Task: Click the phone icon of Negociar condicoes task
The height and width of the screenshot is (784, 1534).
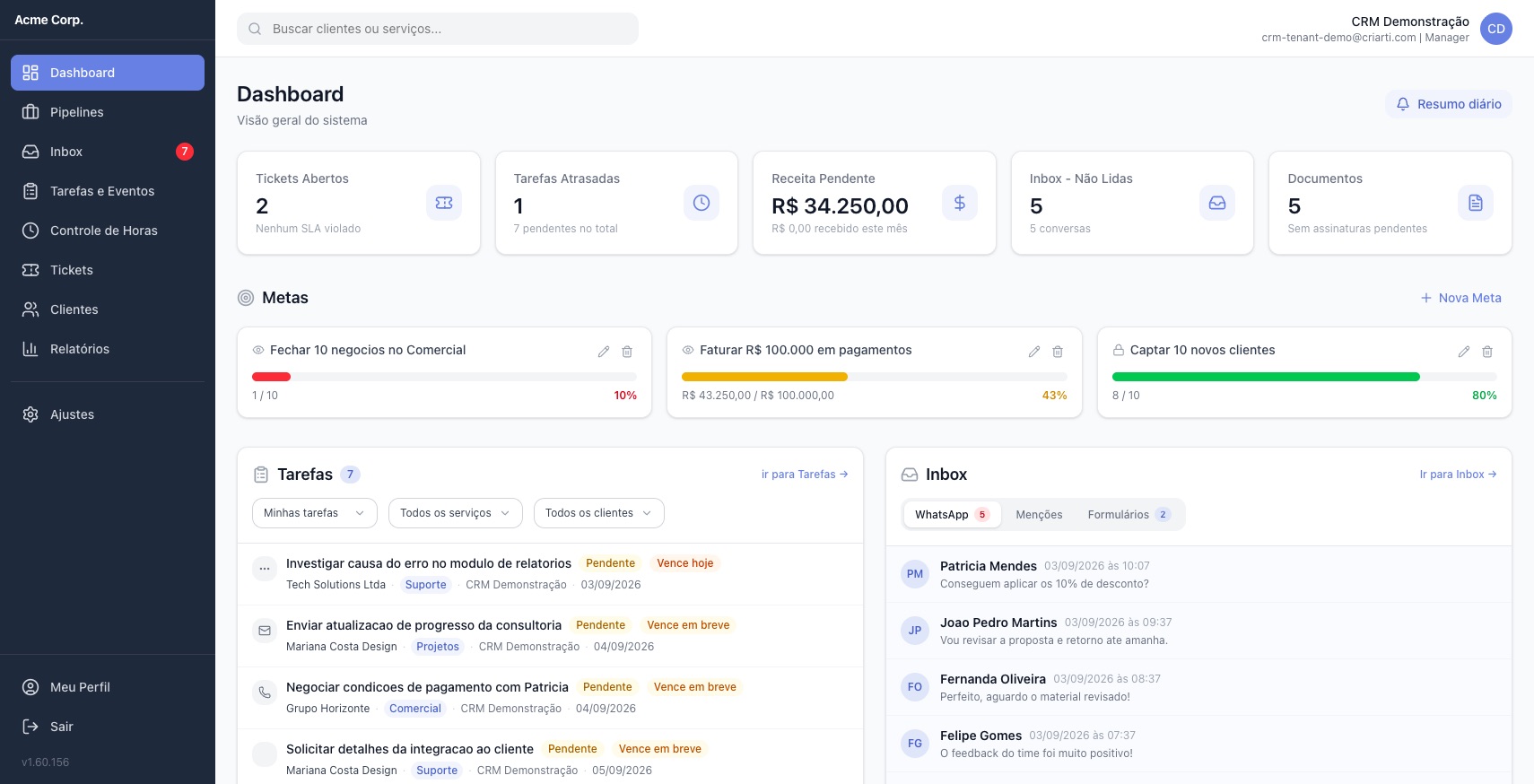Action: click(x=265, y=693)
